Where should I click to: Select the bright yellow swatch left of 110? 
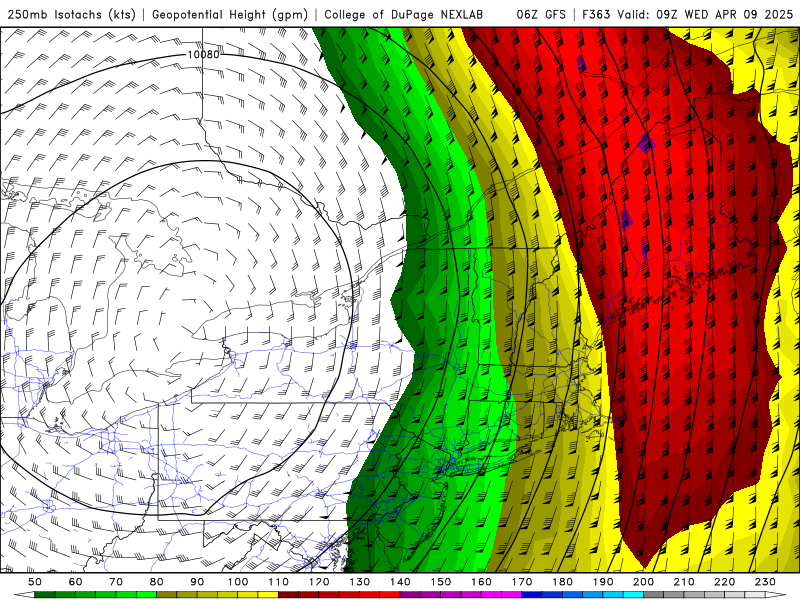click(268, 595)
